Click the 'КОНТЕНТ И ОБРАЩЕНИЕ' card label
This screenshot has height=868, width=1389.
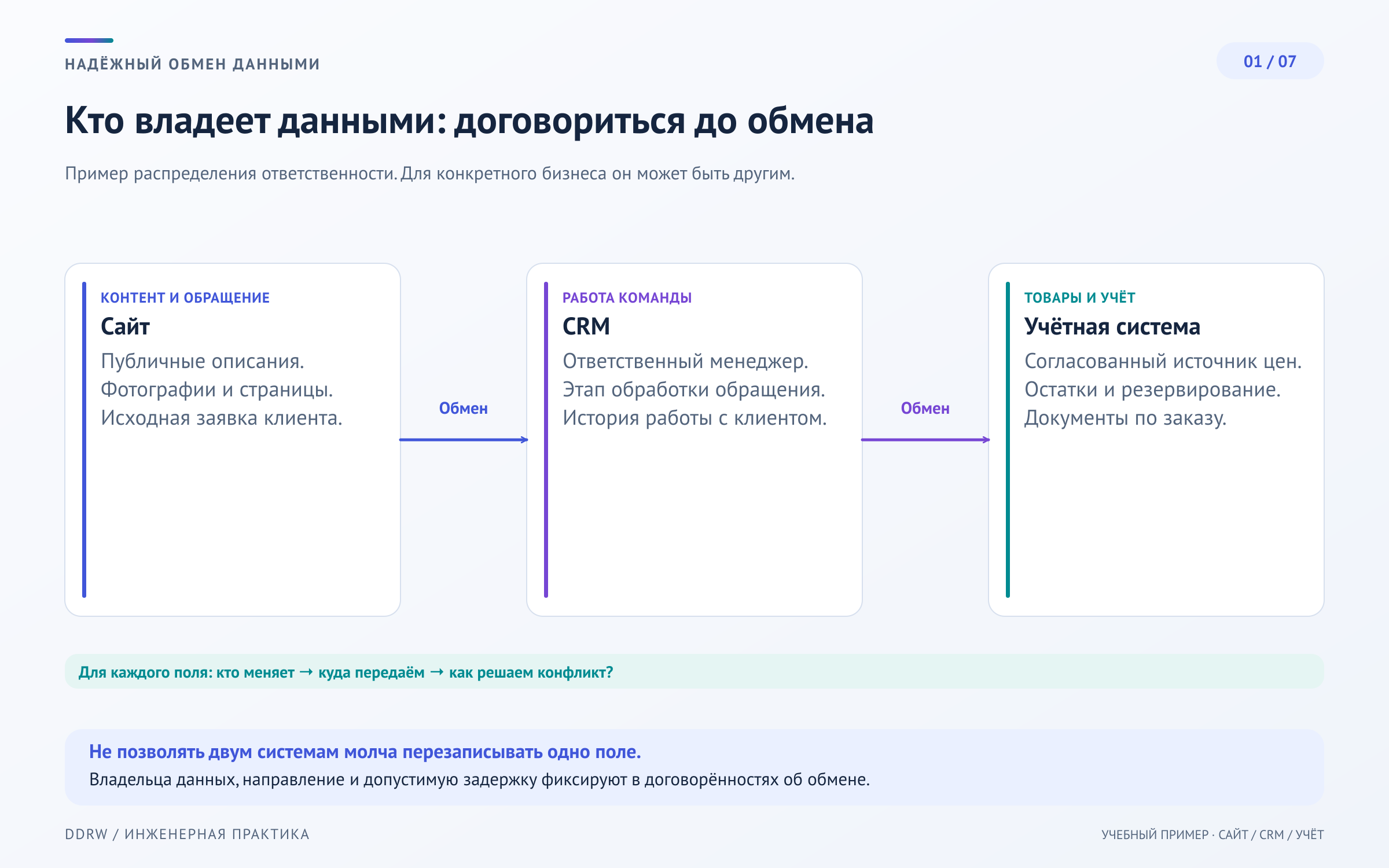(x=185, y=297)
